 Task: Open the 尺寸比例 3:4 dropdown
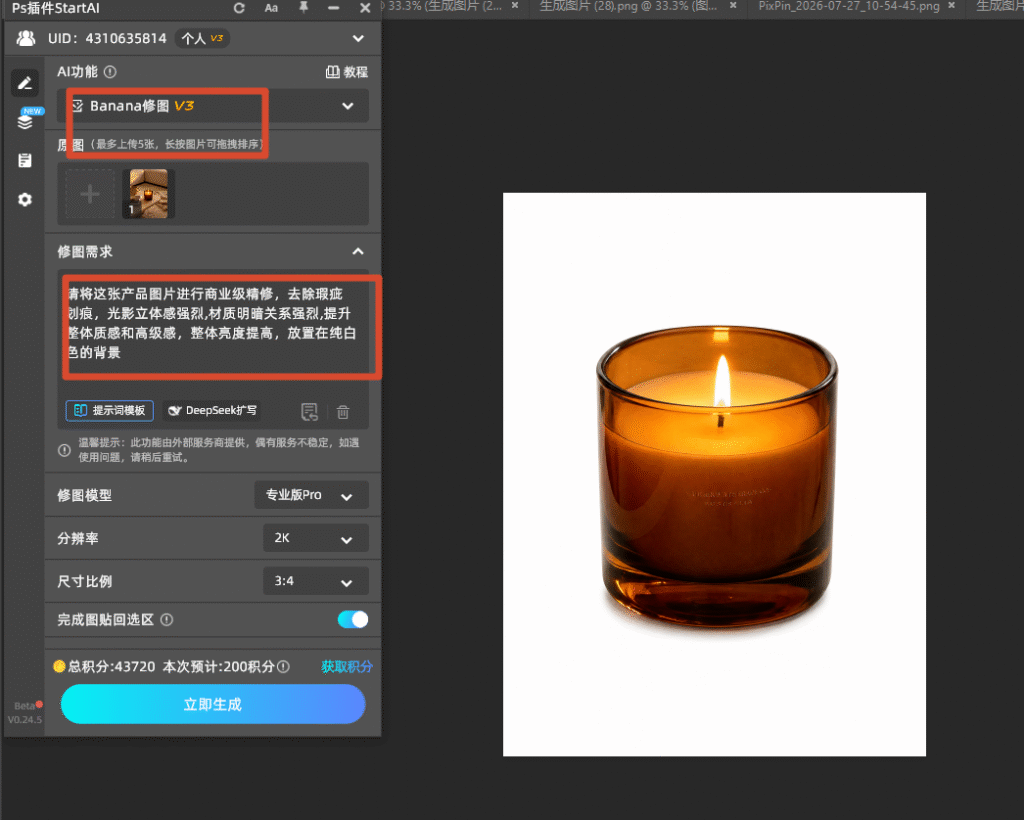click(316, 581)
